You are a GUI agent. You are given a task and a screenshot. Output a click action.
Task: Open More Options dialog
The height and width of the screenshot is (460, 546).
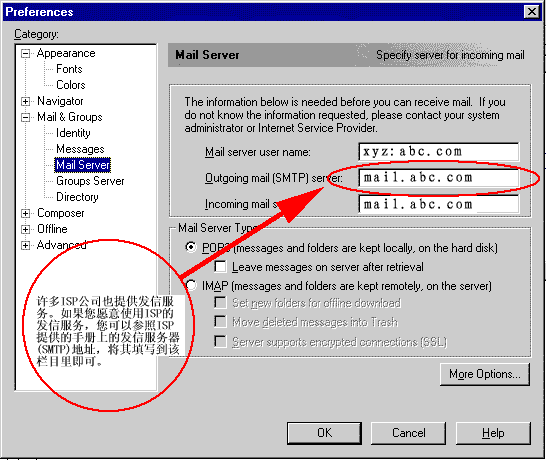coord(485,374)
